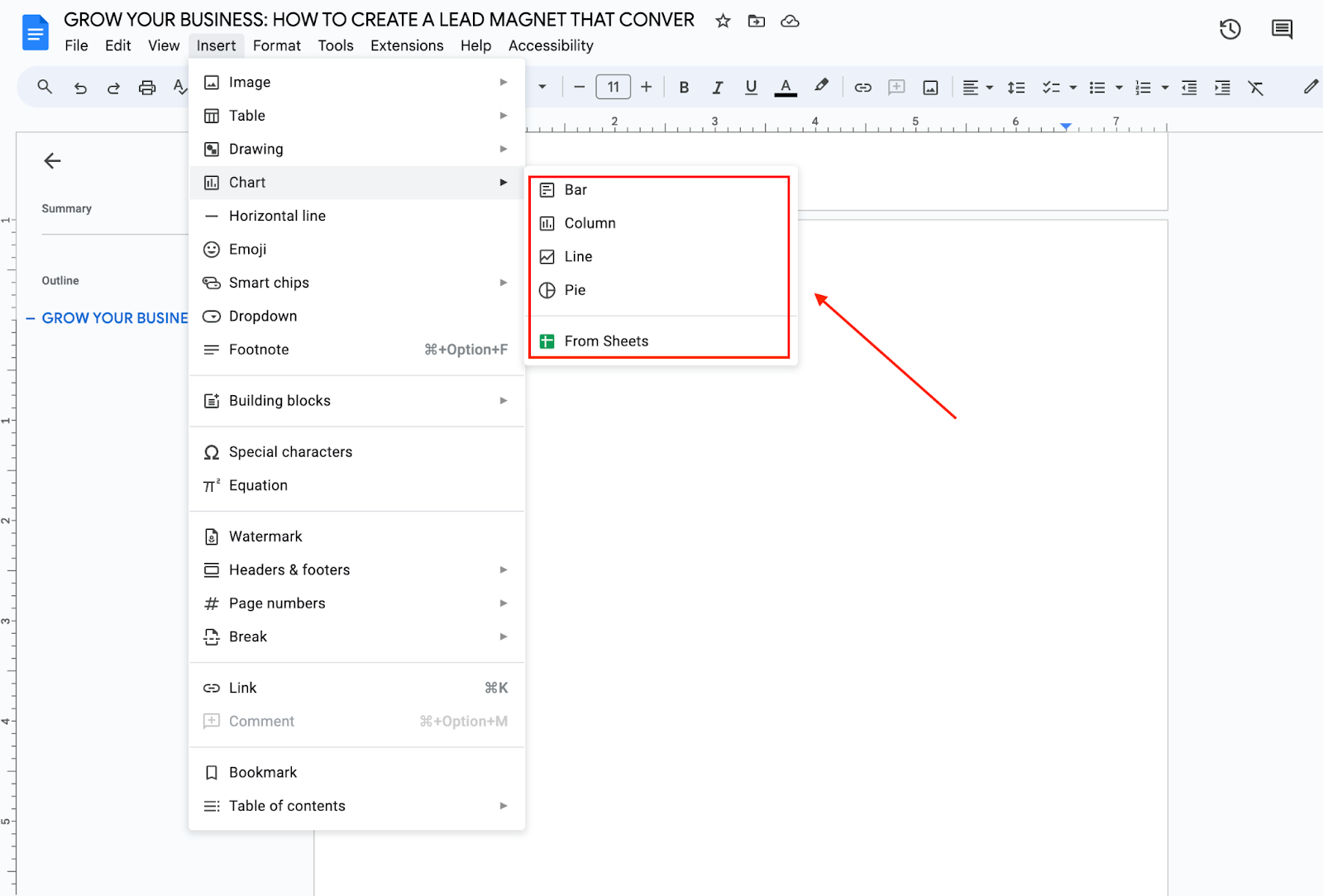Insert an Emoji
The width and height of the screenshot is (1323, 896).
tap(356, 250)
